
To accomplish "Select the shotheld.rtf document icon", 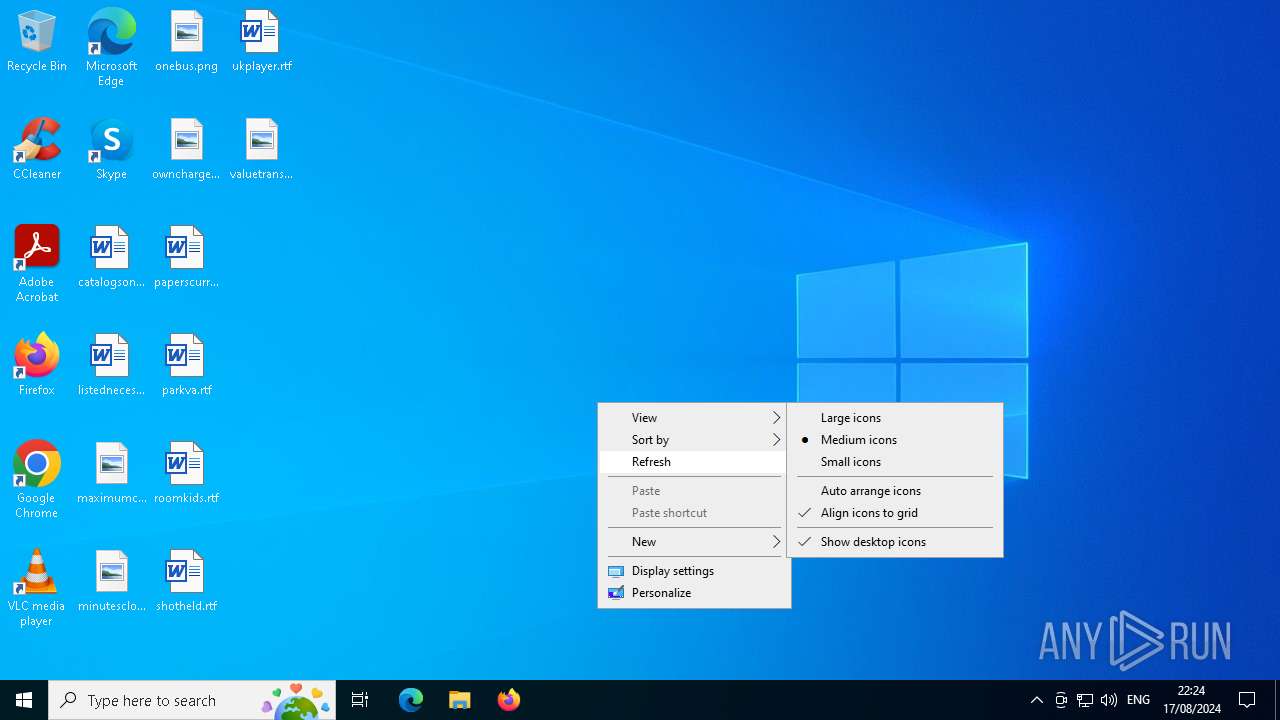I will [x=186, y=582].
